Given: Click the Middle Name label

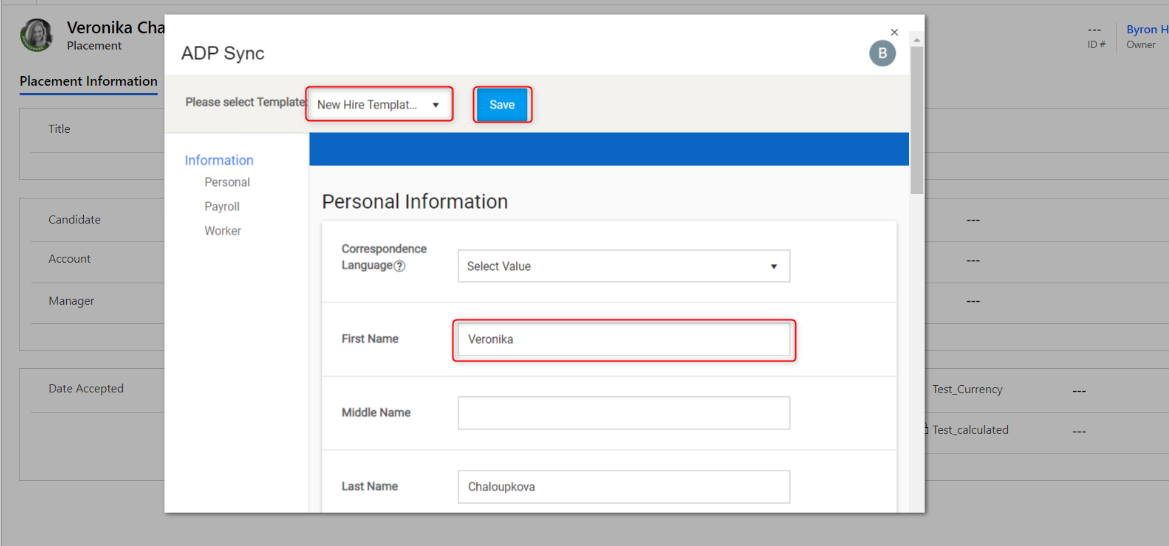Looking at the screenshot, I should click(x=376, y=412).
